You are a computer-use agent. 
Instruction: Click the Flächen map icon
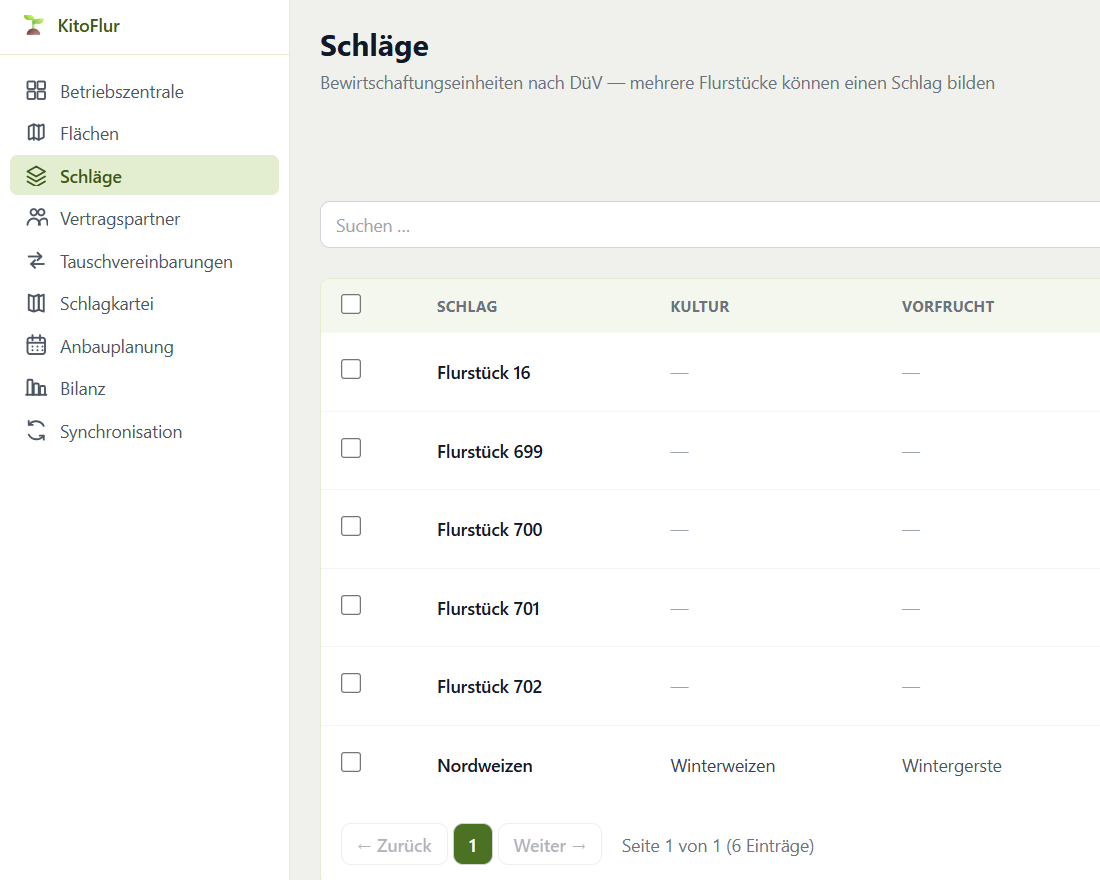[36, 133]
